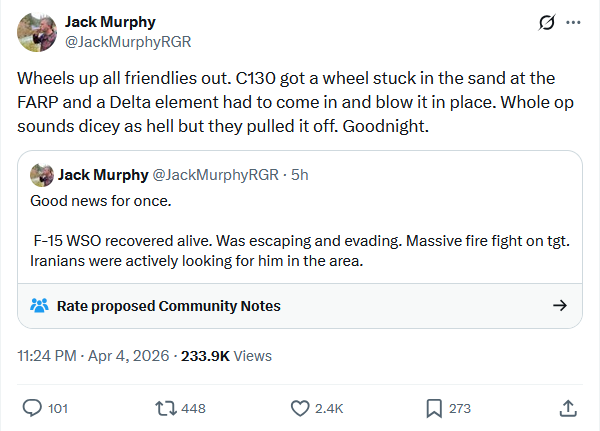This screenshot has width=600, height=431.
Task: Click the Community Notes people icon
Action: point(40,306)
